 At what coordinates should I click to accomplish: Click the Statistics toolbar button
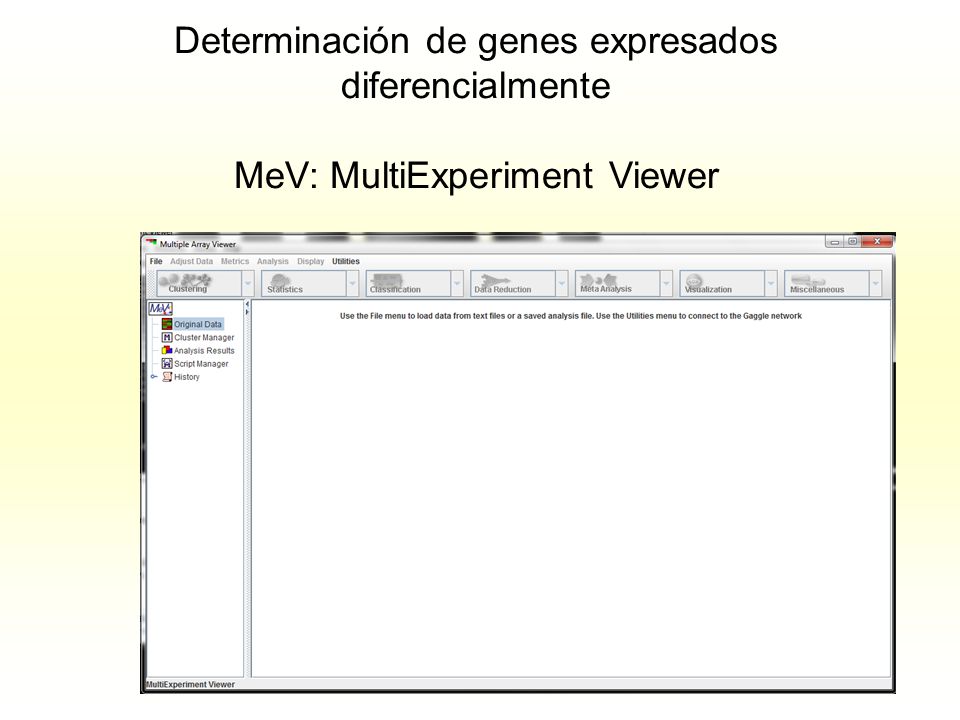(304, 283)
